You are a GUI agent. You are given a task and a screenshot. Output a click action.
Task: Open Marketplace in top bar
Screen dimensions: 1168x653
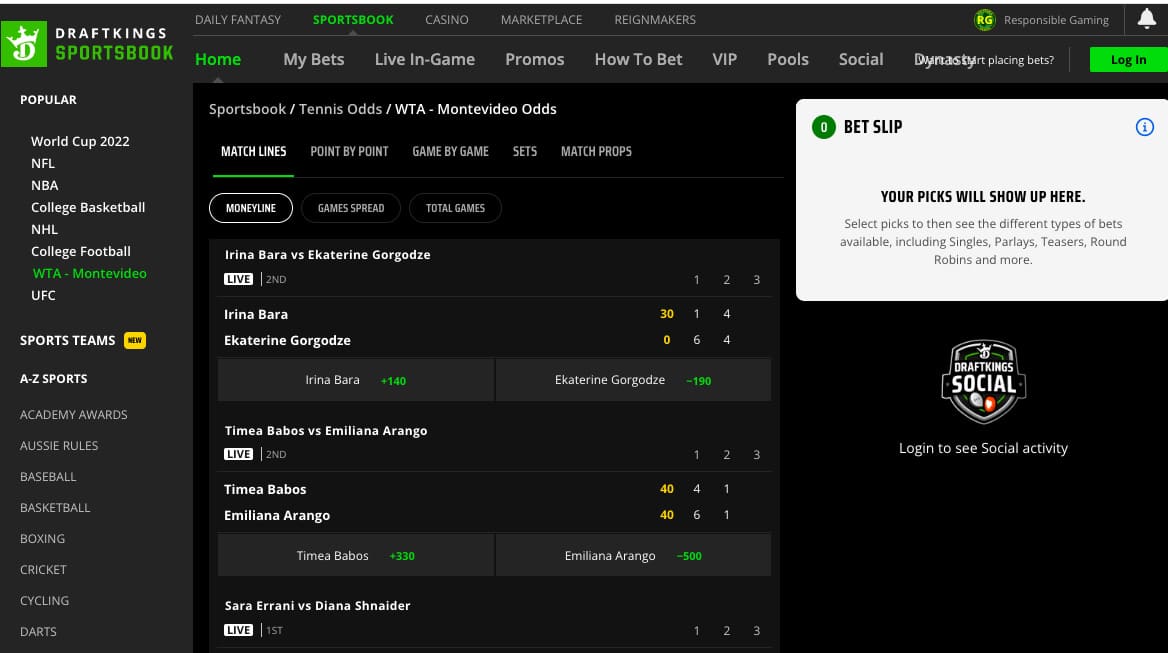coord(542,20)
